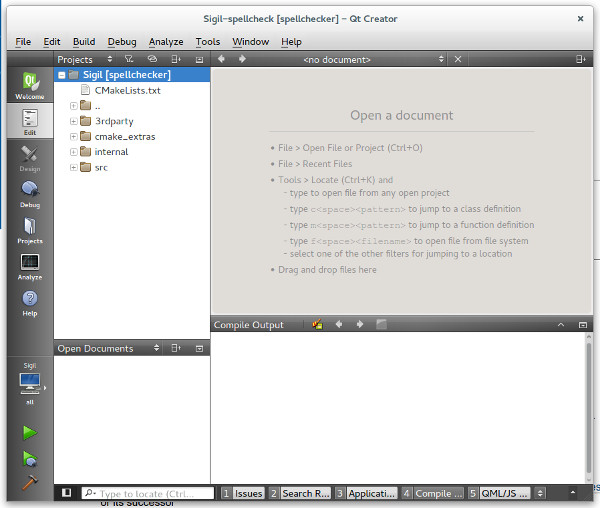Split the editor view
Viewport: 600px width, 508px height.
coord(580,59)
